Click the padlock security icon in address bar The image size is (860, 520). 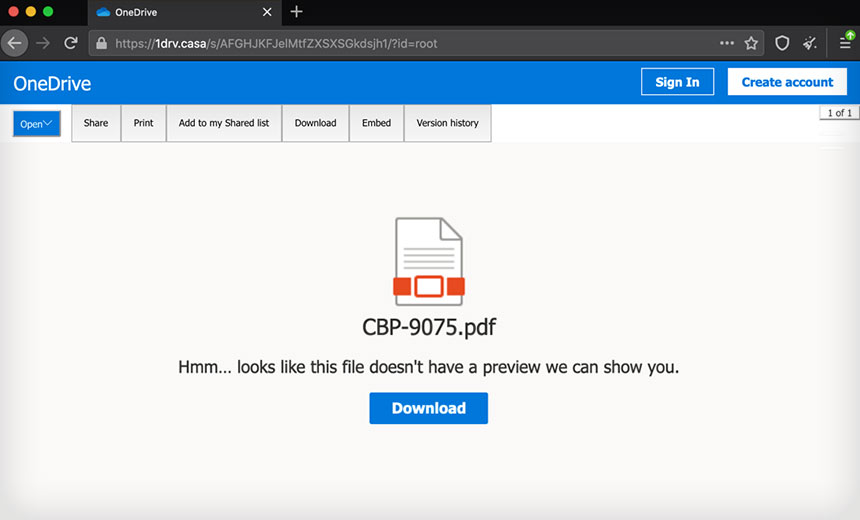(x=101, y=43)
